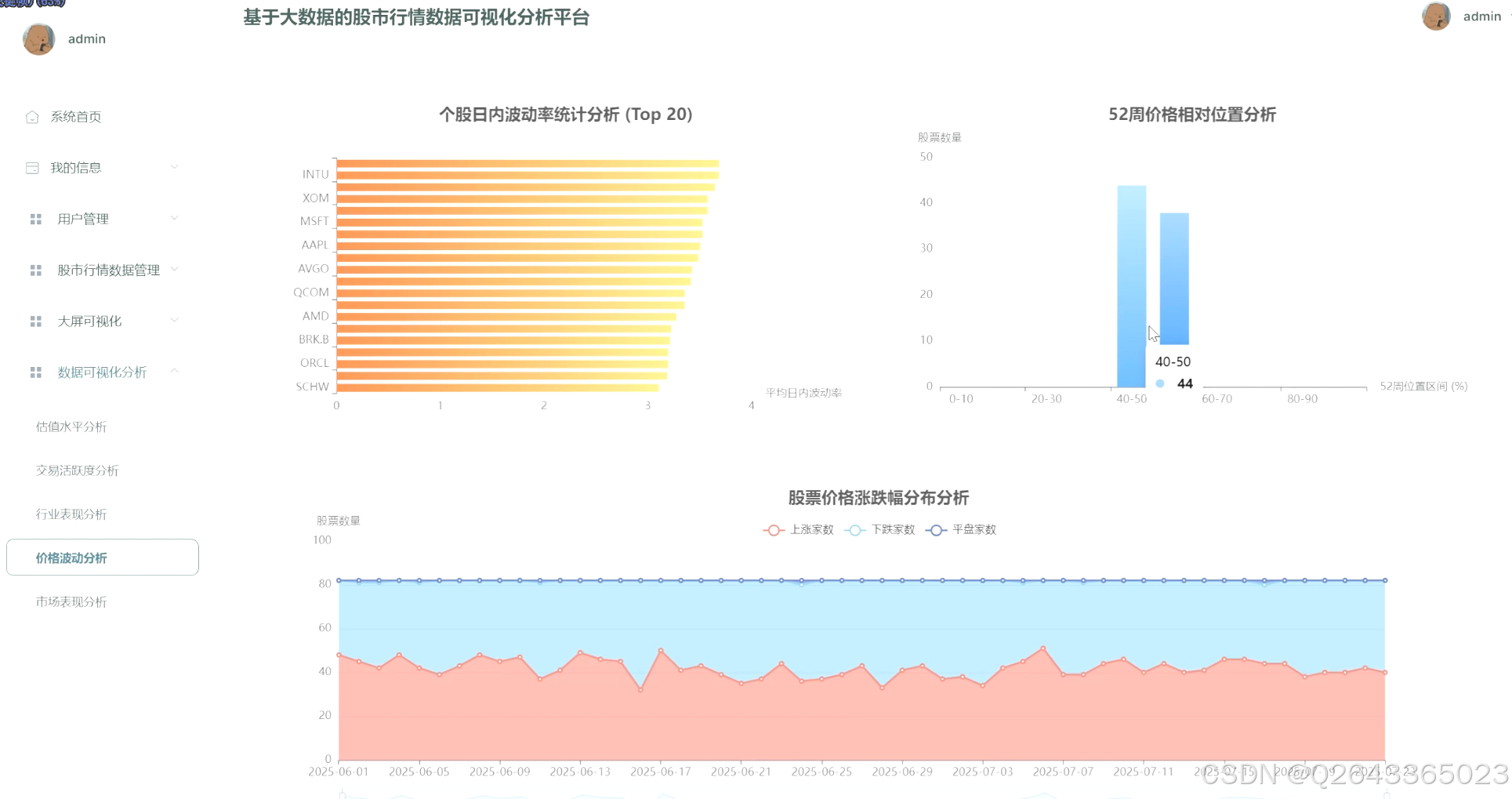Click the MSFT label in volatility chart

click(x=314, y=222)
